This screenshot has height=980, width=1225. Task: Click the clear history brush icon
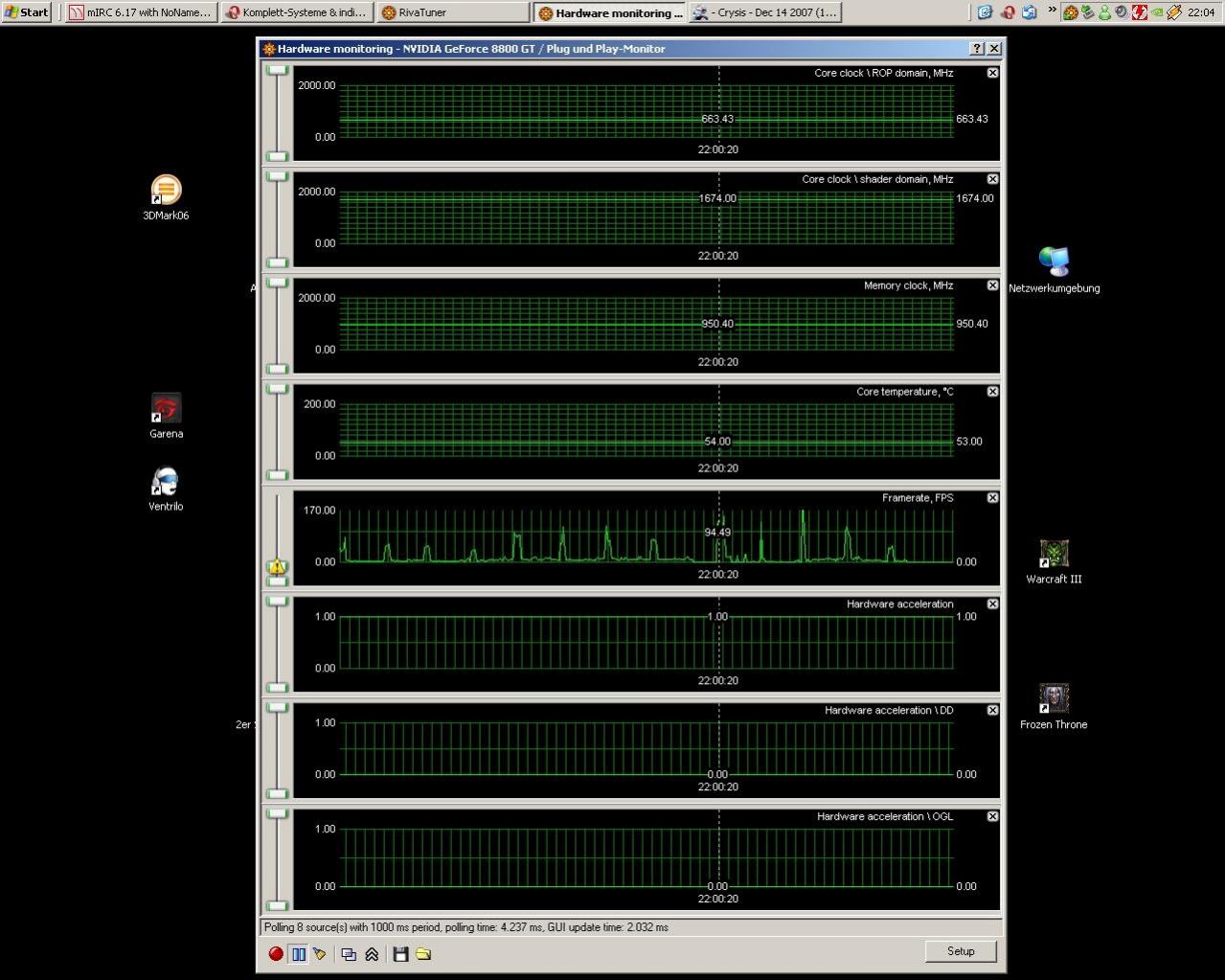320,954
